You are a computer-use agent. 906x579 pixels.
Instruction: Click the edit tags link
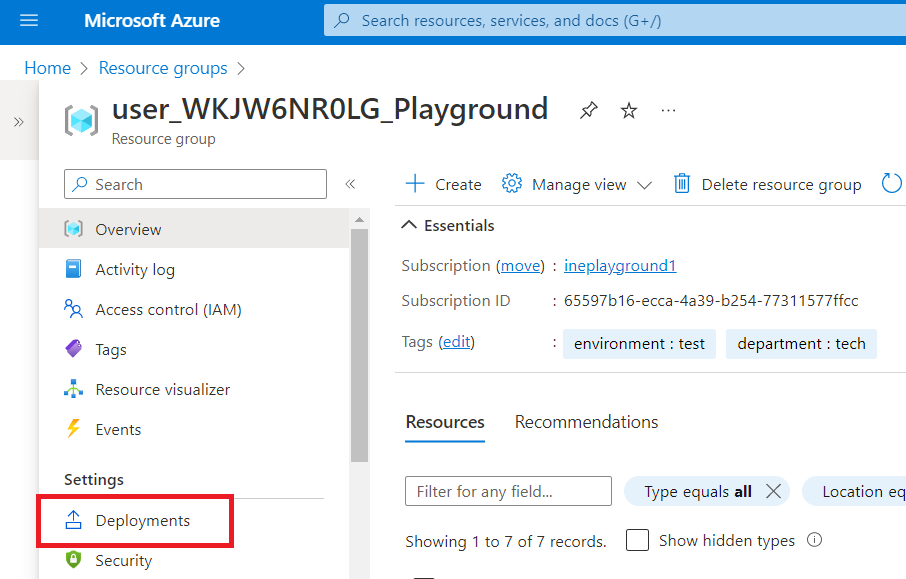457,342
